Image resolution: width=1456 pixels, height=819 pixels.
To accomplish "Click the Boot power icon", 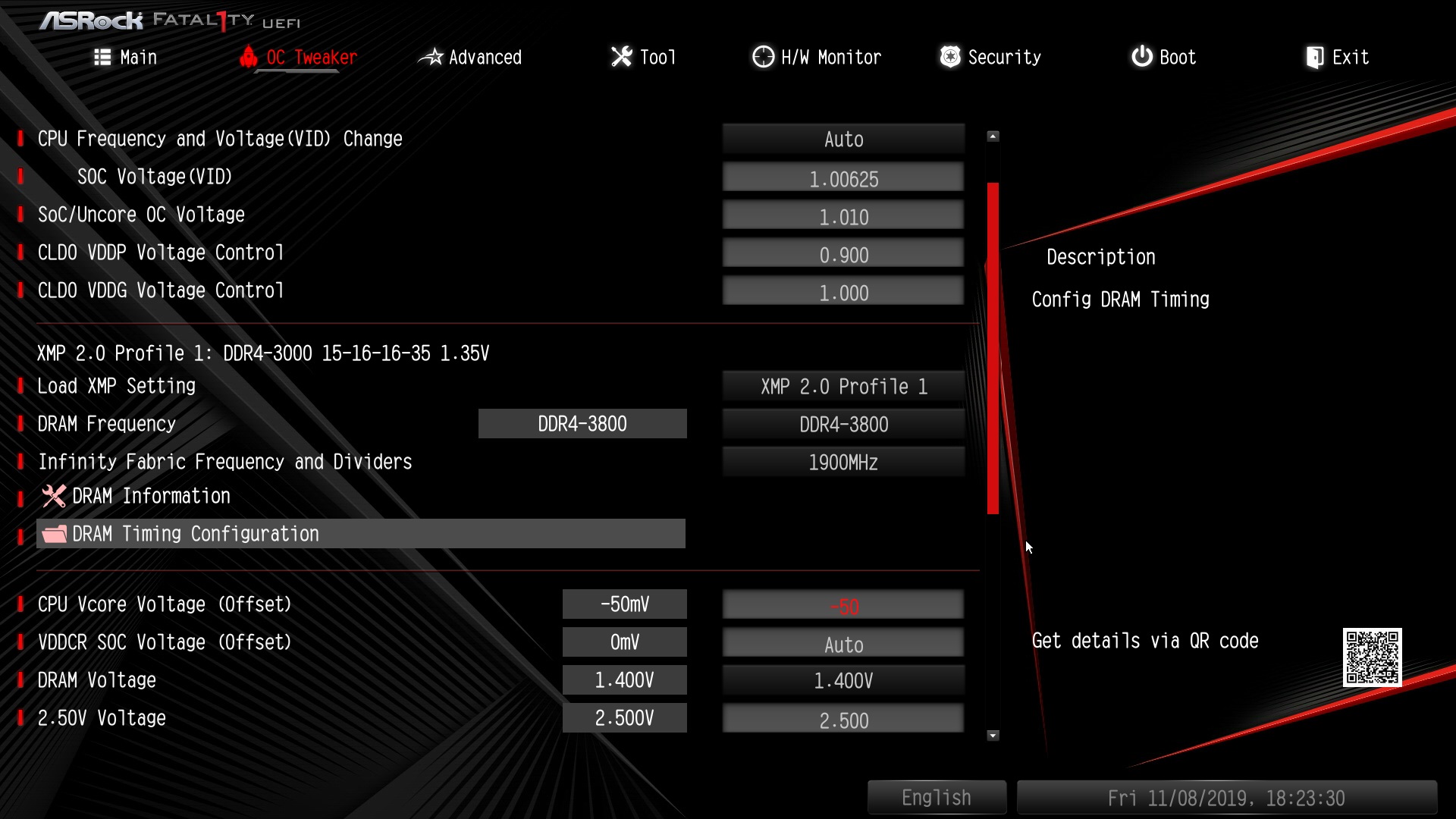I will pos(1141,57).
